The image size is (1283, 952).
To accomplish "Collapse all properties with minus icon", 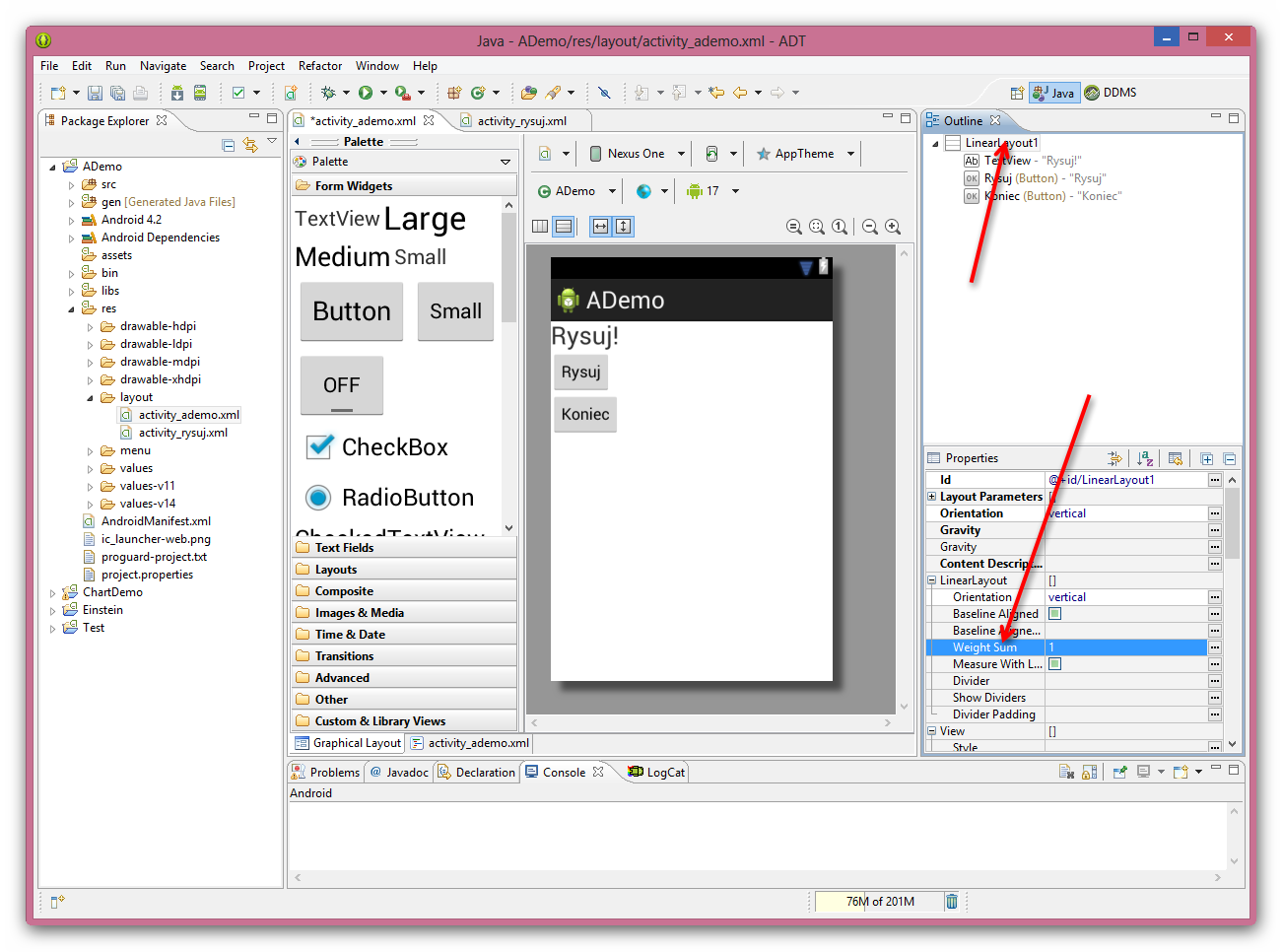I will coord(1230,458).
